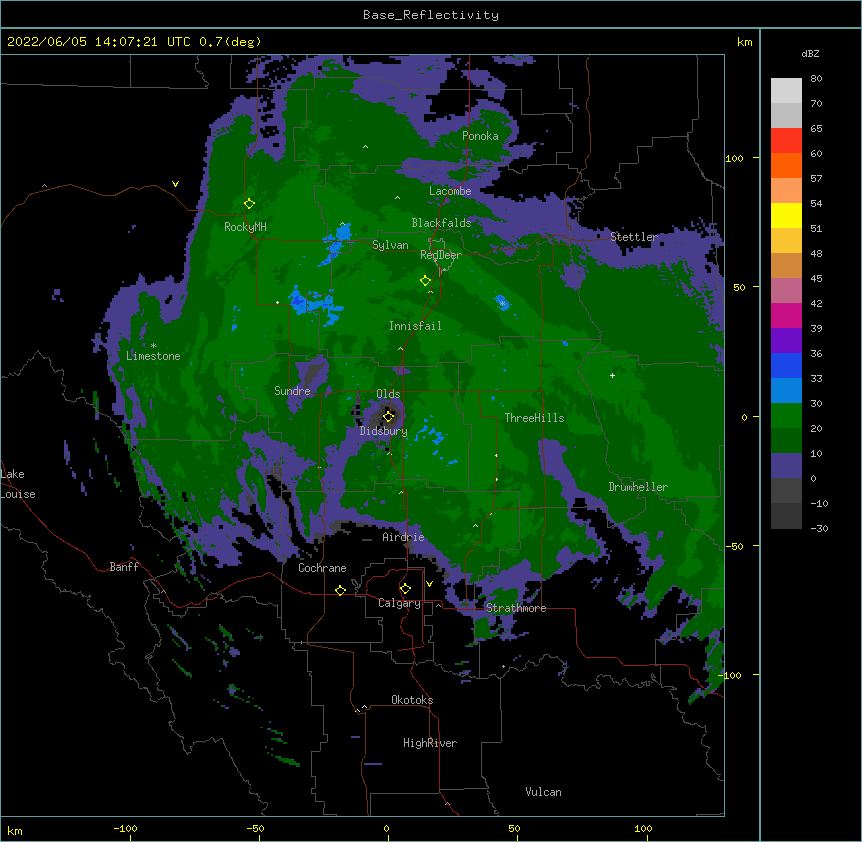The image size is (862, 842).
Task: Click the yellow V marker east of Calgary
Action: [x=429, y=584]
